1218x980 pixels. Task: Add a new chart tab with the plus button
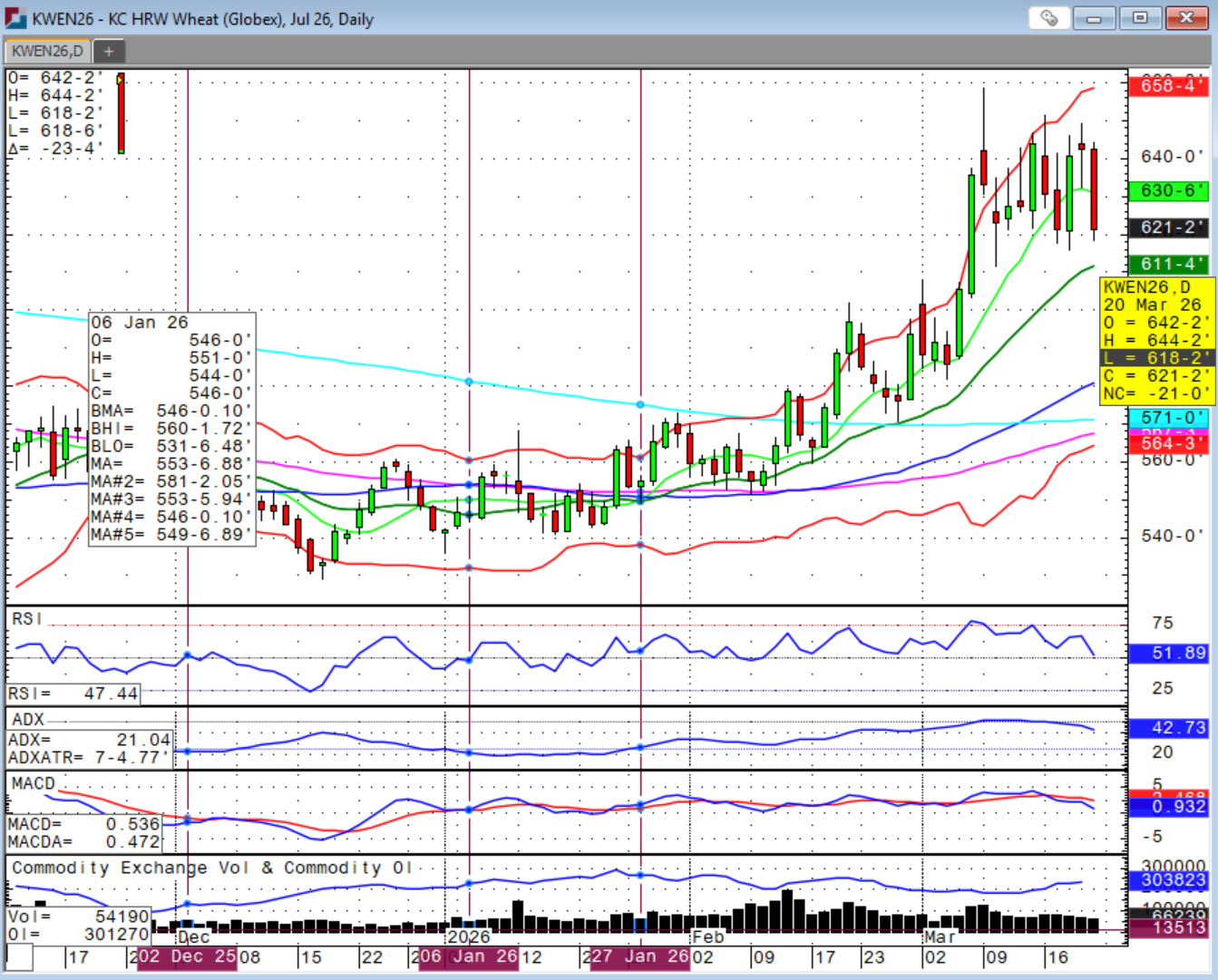[x=108, y=52]
